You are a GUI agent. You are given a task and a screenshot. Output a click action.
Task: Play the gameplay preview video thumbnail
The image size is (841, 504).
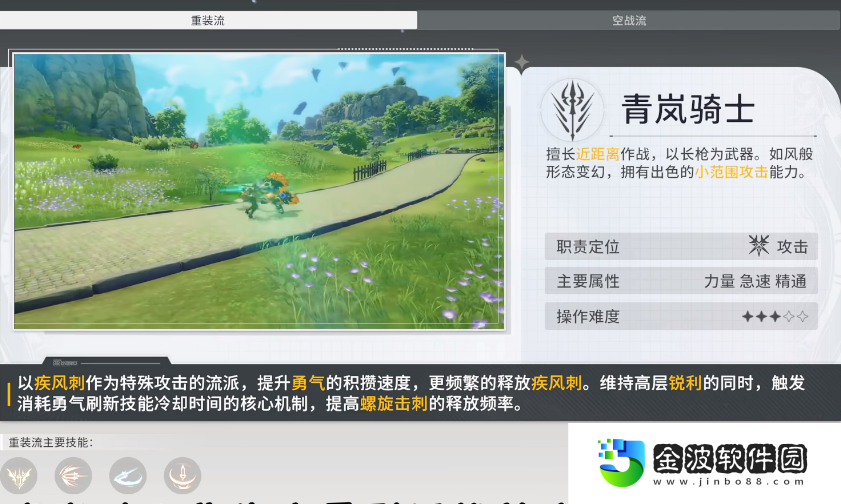click(259, 191)
